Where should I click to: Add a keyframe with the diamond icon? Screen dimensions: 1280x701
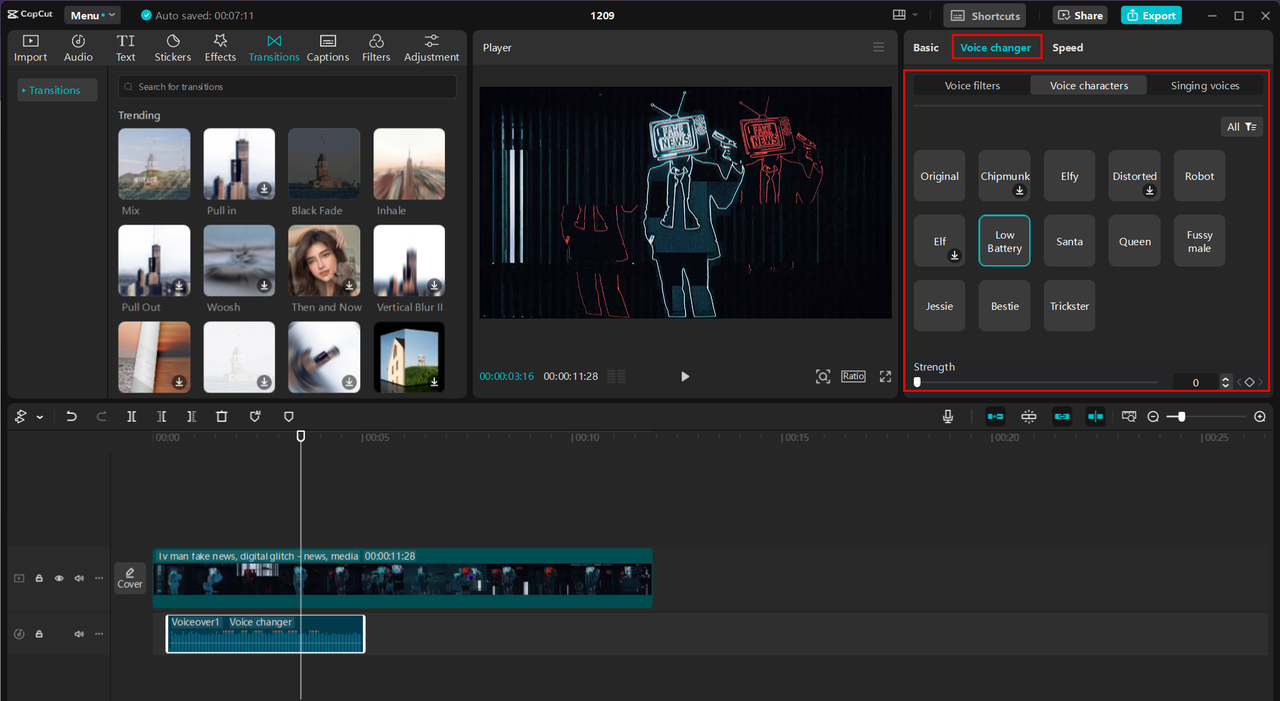click(1250, 382)
